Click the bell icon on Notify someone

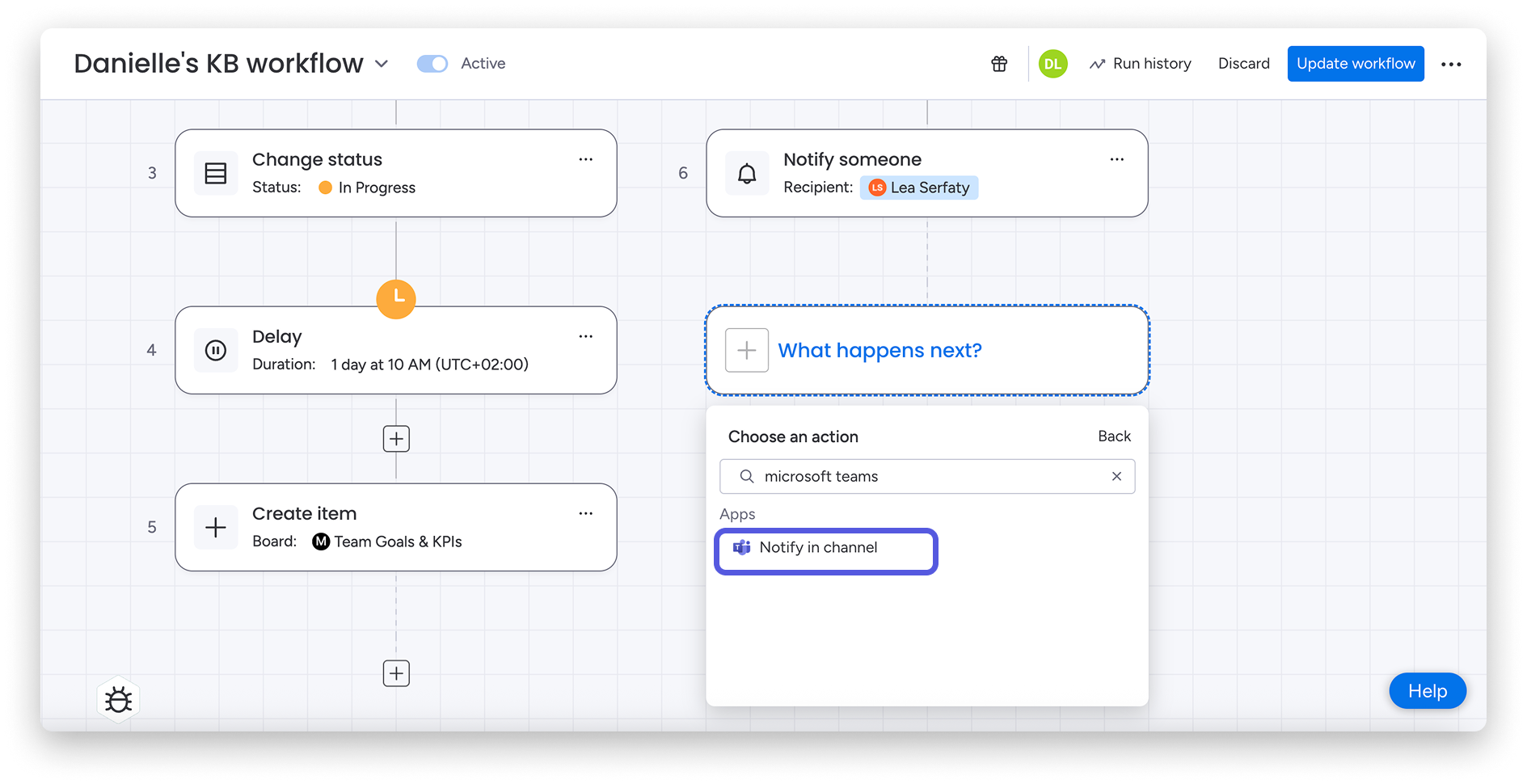click(x=747, y=173)
